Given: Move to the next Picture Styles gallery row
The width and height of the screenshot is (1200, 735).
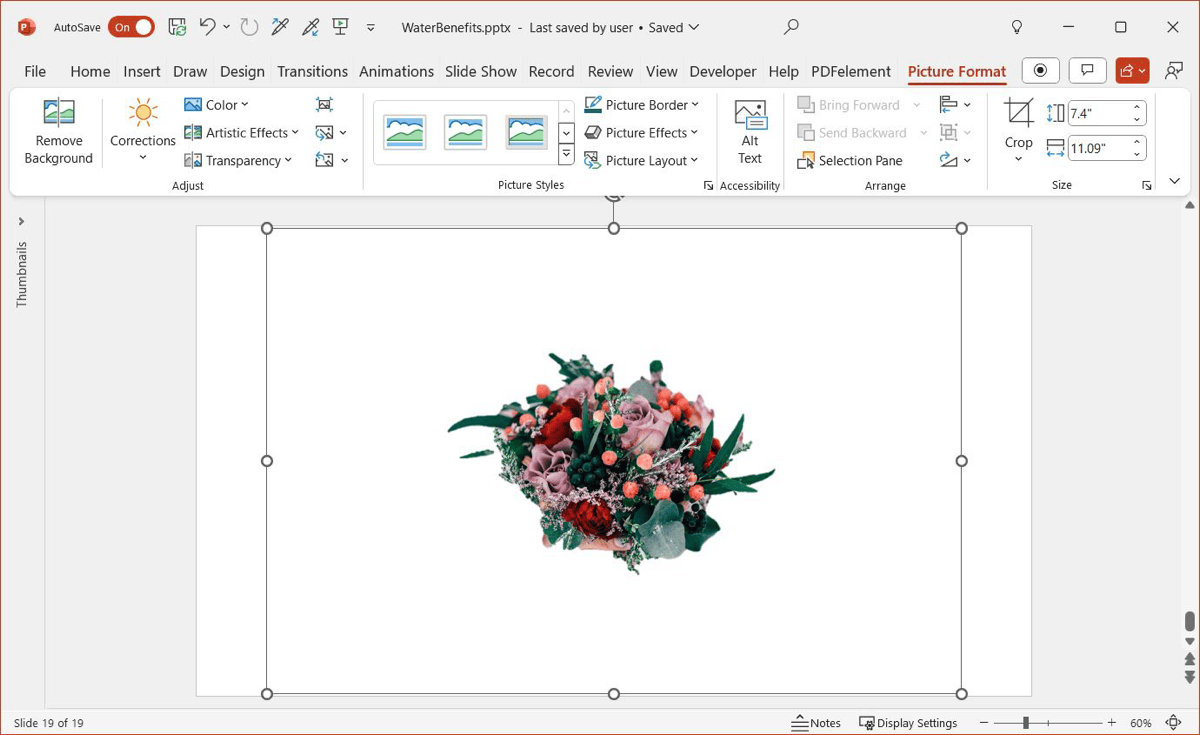Looking at the screenshot, I should tap(566, 132).
